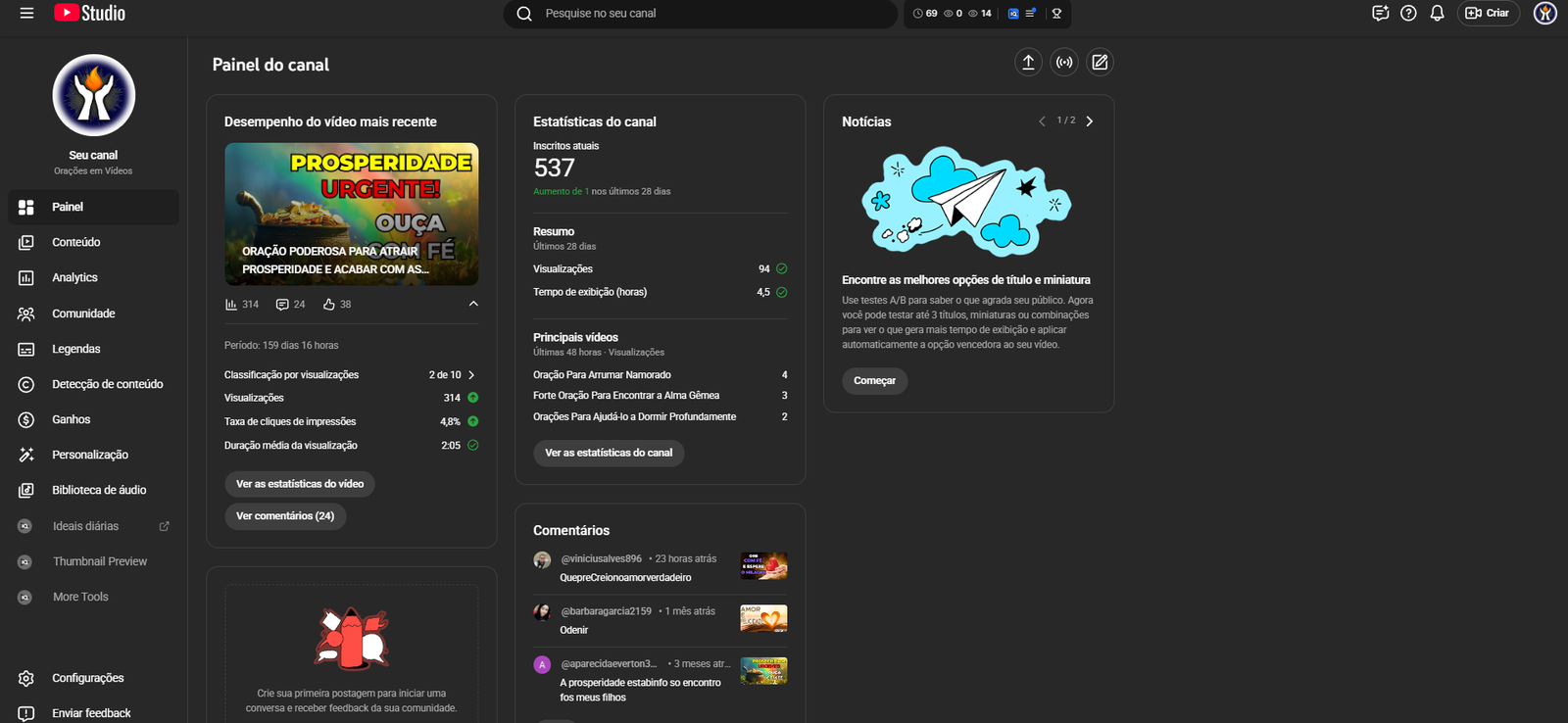
Task: Open Thumbnail Preview tool
Action: coord(93,561)
